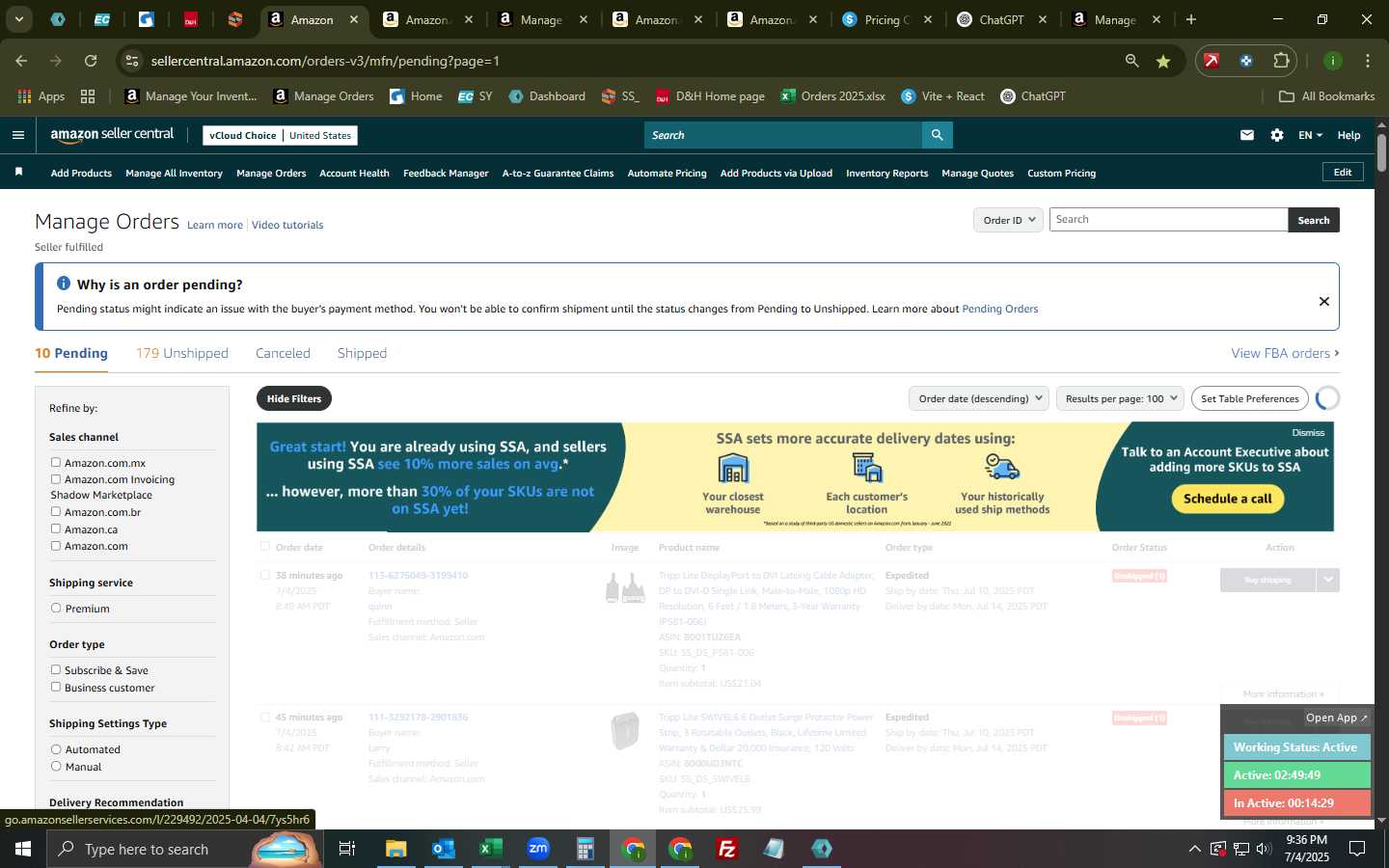
Task: Click the bookmark flag icon in the nav bar
Action: [18, 172]
